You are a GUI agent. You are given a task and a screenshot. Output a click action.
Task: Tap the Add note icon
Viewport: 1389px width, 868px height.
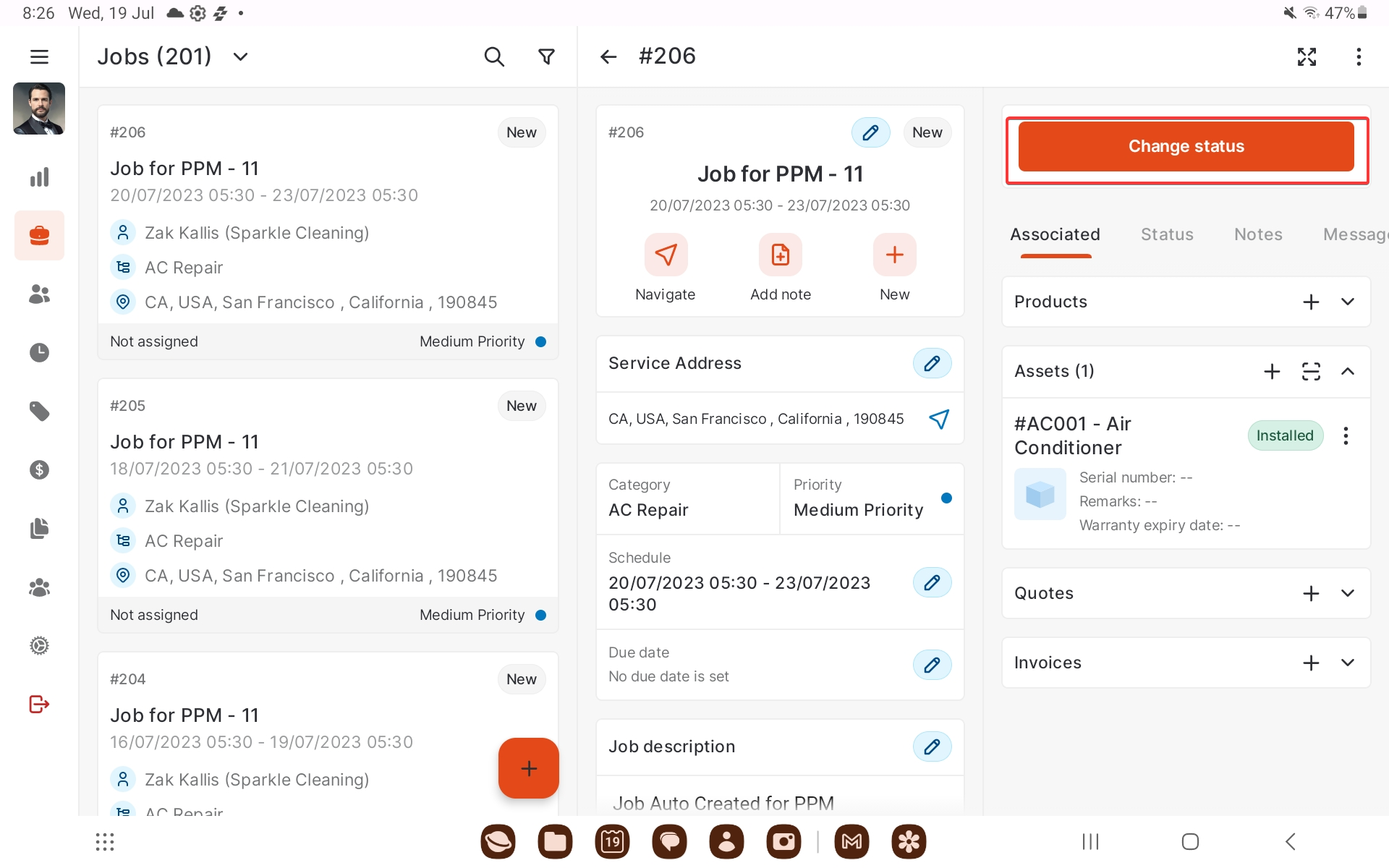780,255
